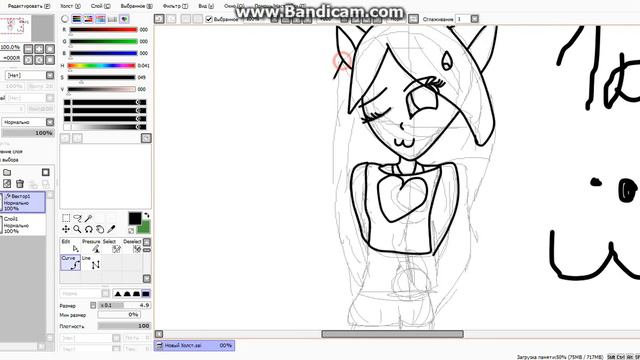Click the layer mask square icon
This screenshot has width=640, height=360.
click(x=46, y=172)
